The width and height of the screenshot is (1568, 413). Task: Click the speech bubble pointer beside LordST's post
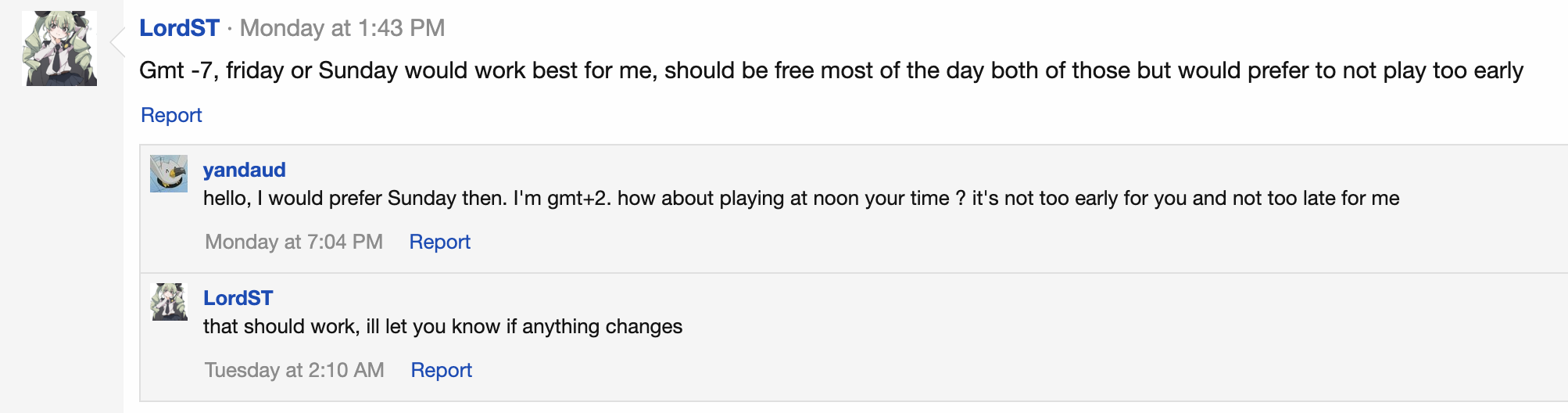click(x=117, y=42)
